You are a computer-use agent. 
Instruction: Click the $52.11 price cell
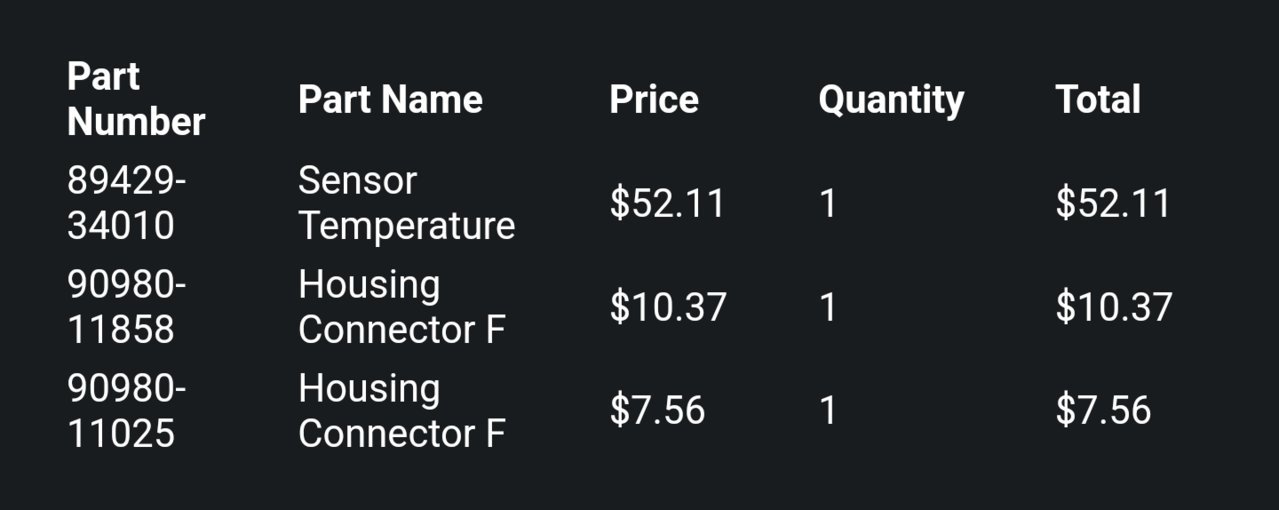click(x=667, y=203)
